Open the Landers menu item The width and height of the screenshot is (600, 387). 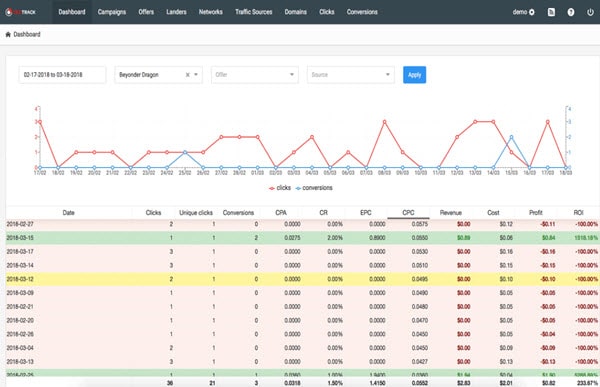(x=176, y=12)
